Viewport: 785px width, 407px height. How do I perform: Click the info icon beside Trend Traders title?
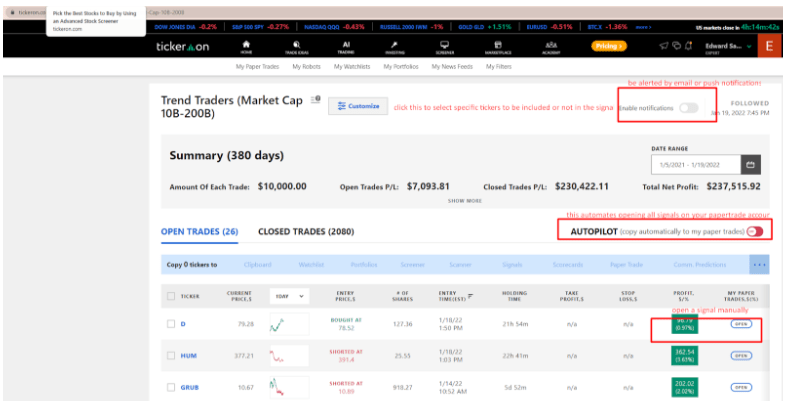[315, 100]
